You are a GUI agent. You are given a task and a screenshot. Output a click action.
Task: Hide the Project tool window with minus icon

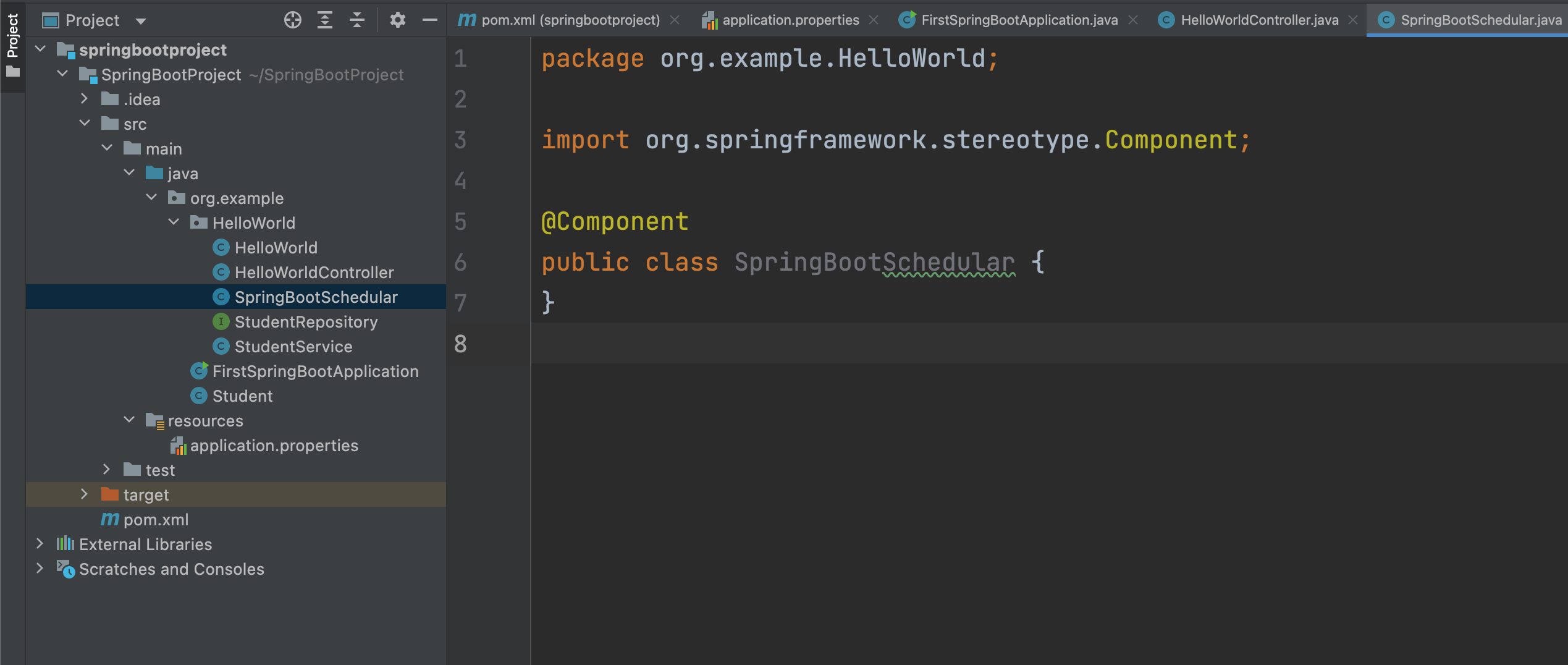(x=430, y=20)
